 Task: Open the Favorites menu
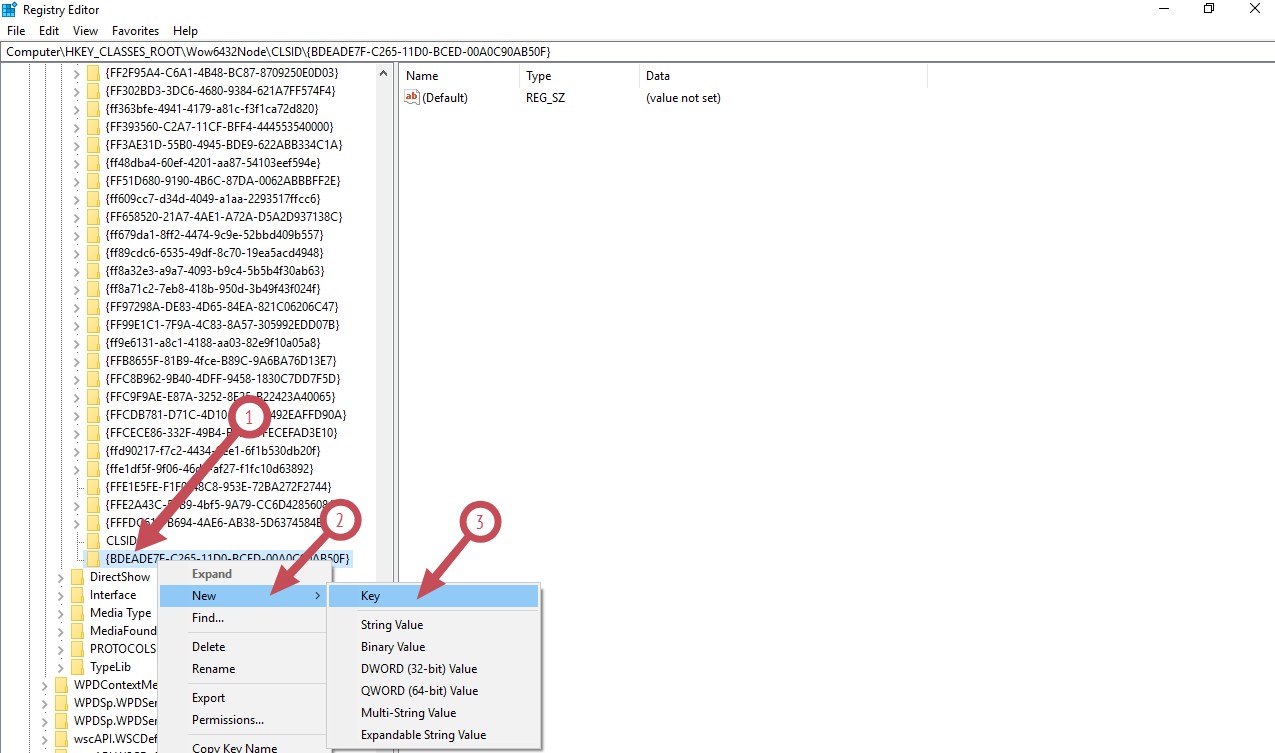click(x=135, y=31)
